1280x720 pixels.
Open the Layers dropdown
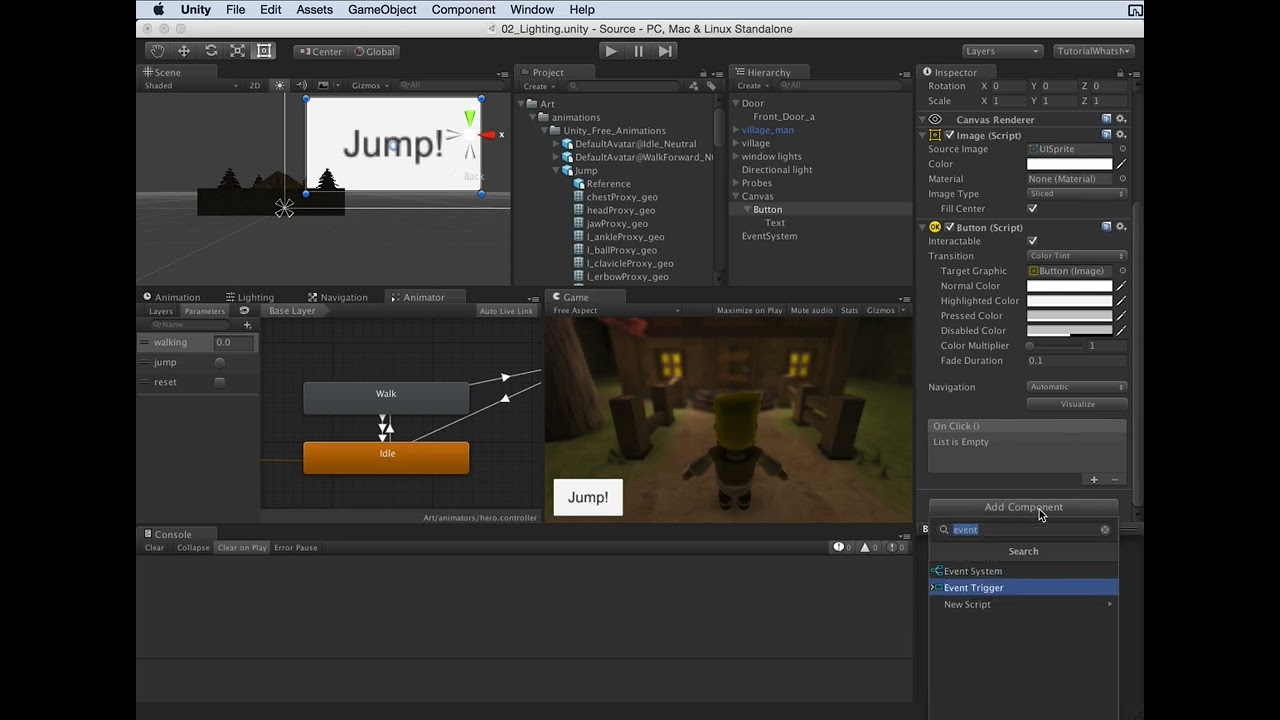1003,51
